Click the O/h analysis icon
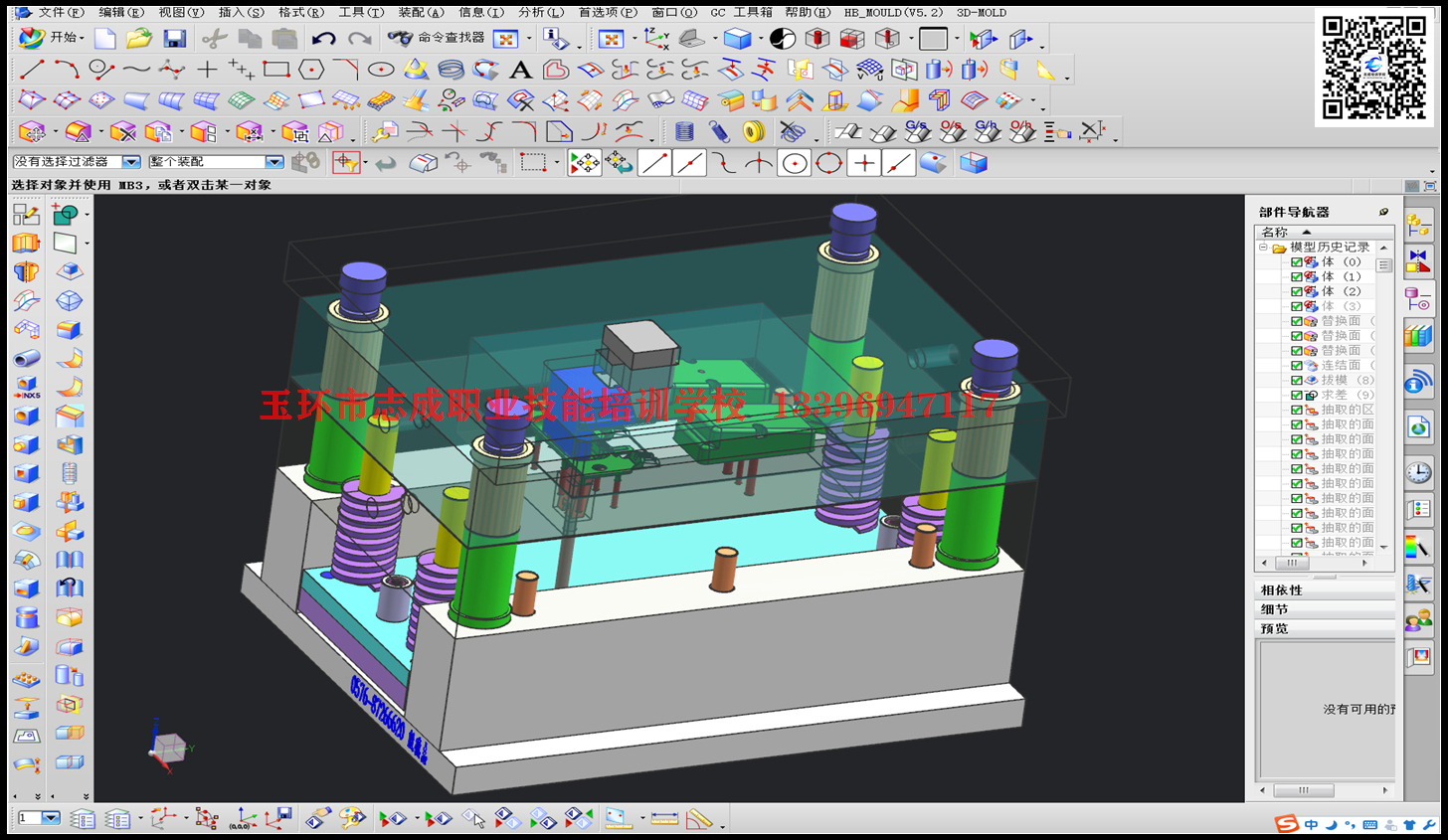This screenshot has width=1448, height=840. (x=1021, y=131)
